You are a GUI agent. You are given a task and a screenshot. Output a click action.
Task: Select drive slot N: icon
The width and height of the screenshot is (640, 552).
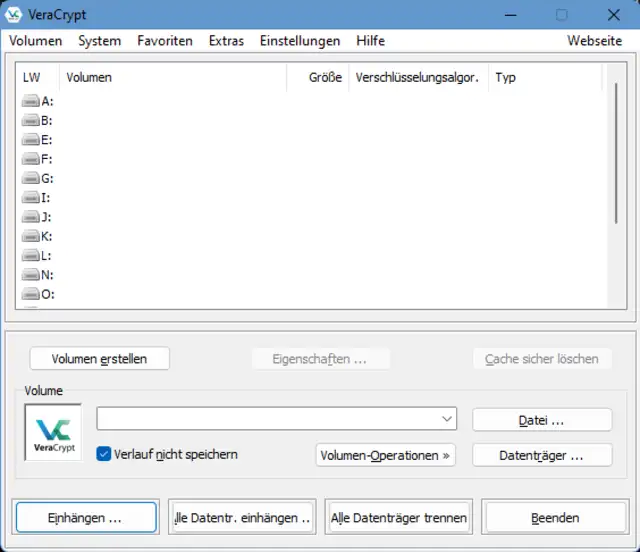coord(31,275)
